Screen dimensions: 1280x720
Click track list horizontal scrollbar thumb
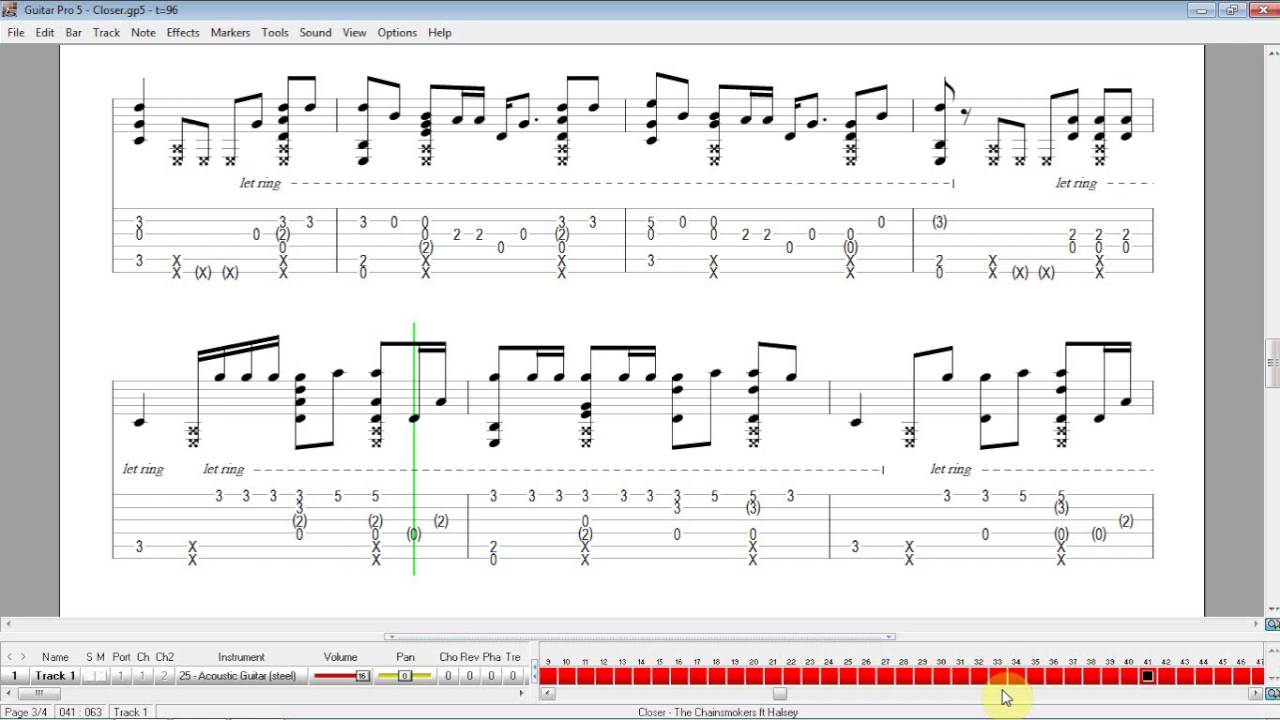click(x=39, y=694)
